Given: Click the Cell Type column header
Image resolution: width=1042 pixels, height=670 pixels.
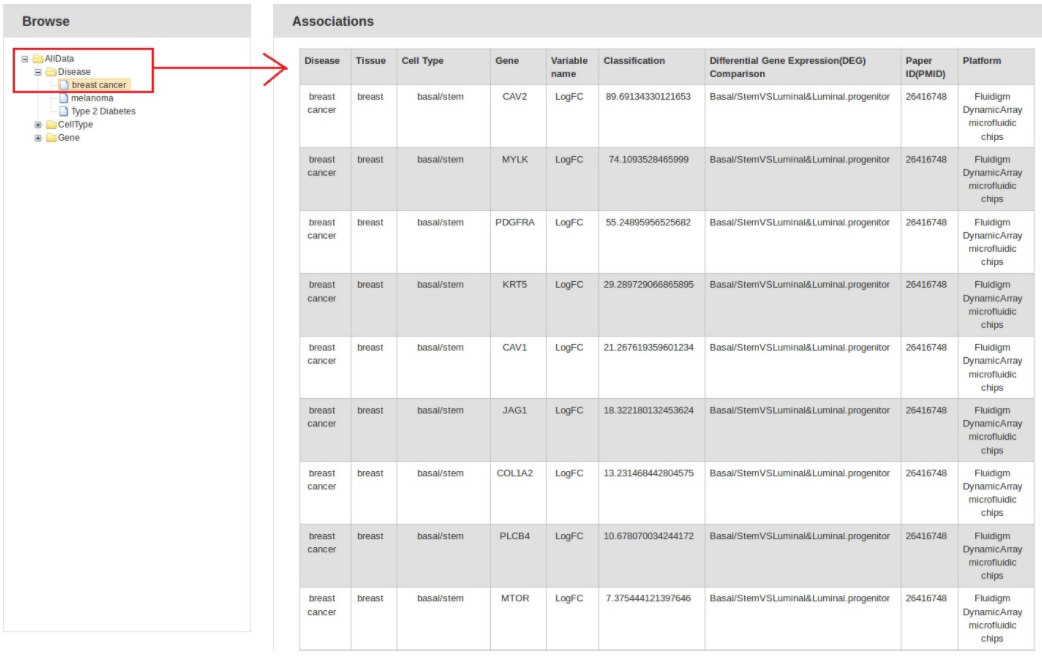Looking at the screenshot, I should [443, 66].
